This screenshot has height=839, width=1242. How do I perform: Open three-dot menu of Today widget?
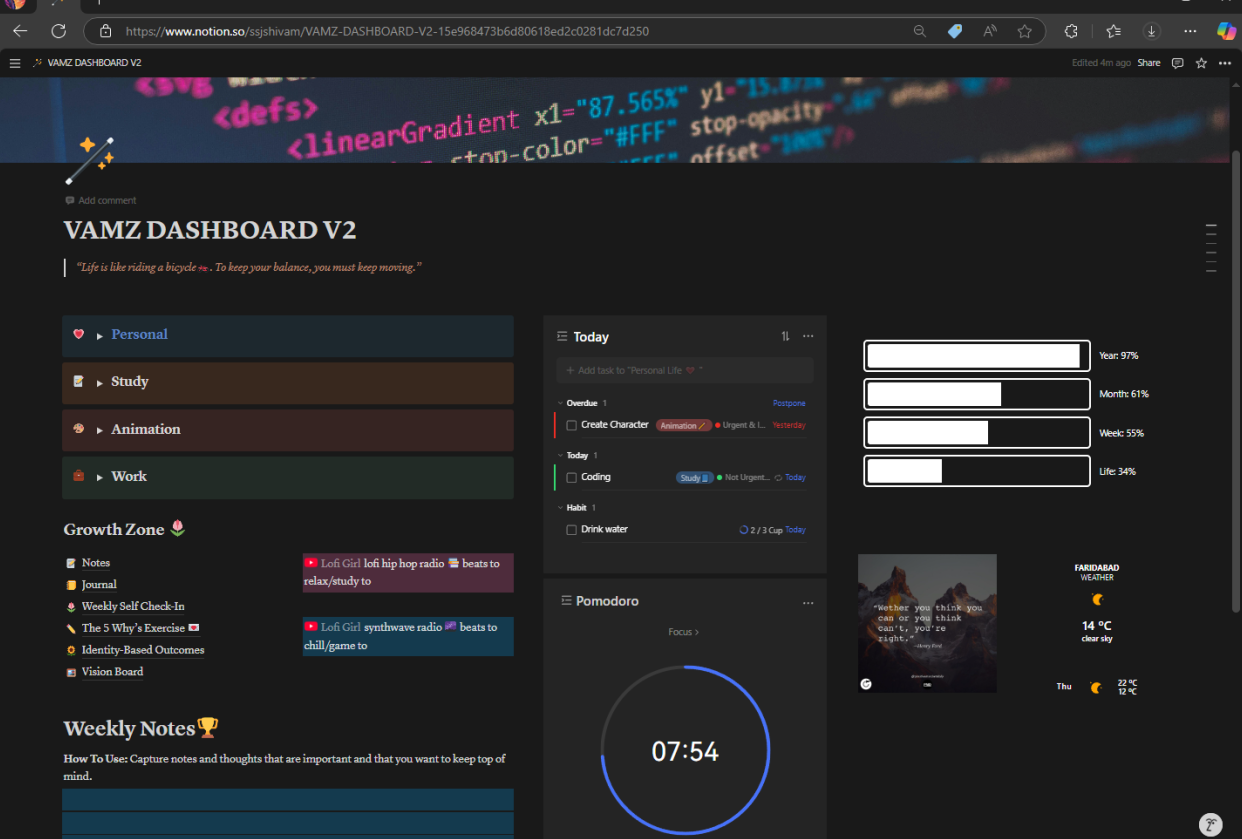pyautogui.click(x=808, y=337)
